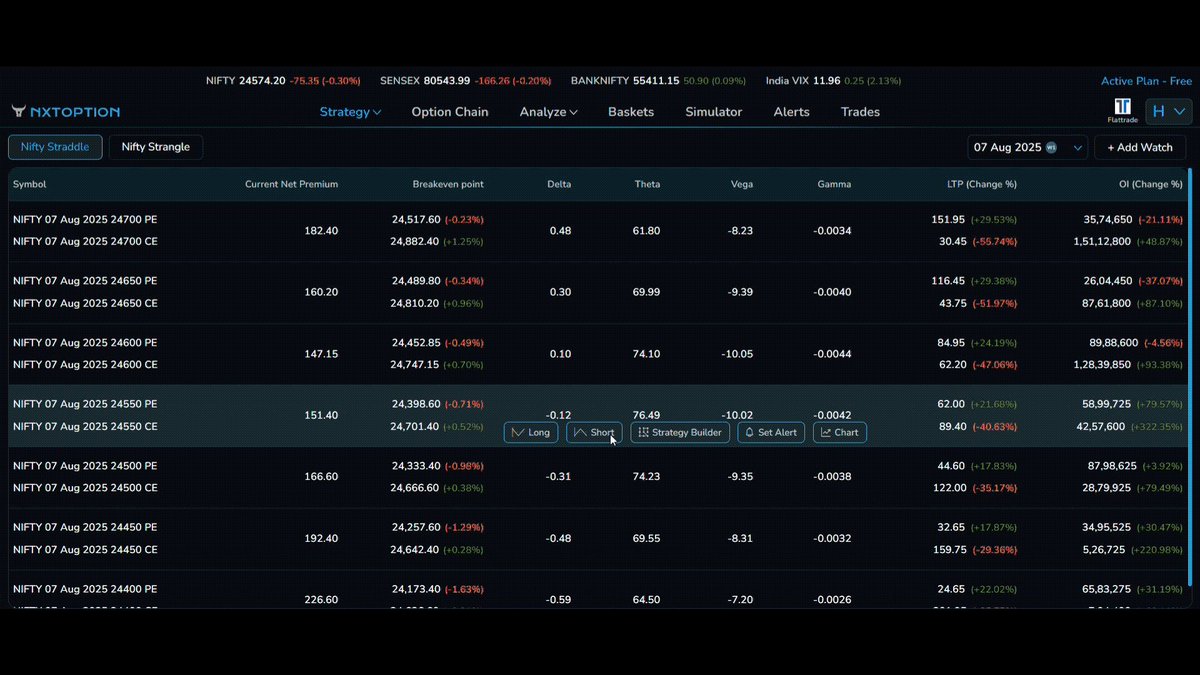Image resolution: width=1200 pixels, height=675 pixels.
Task: Click the vega value -9.39
Action: (x=739, y=292)
